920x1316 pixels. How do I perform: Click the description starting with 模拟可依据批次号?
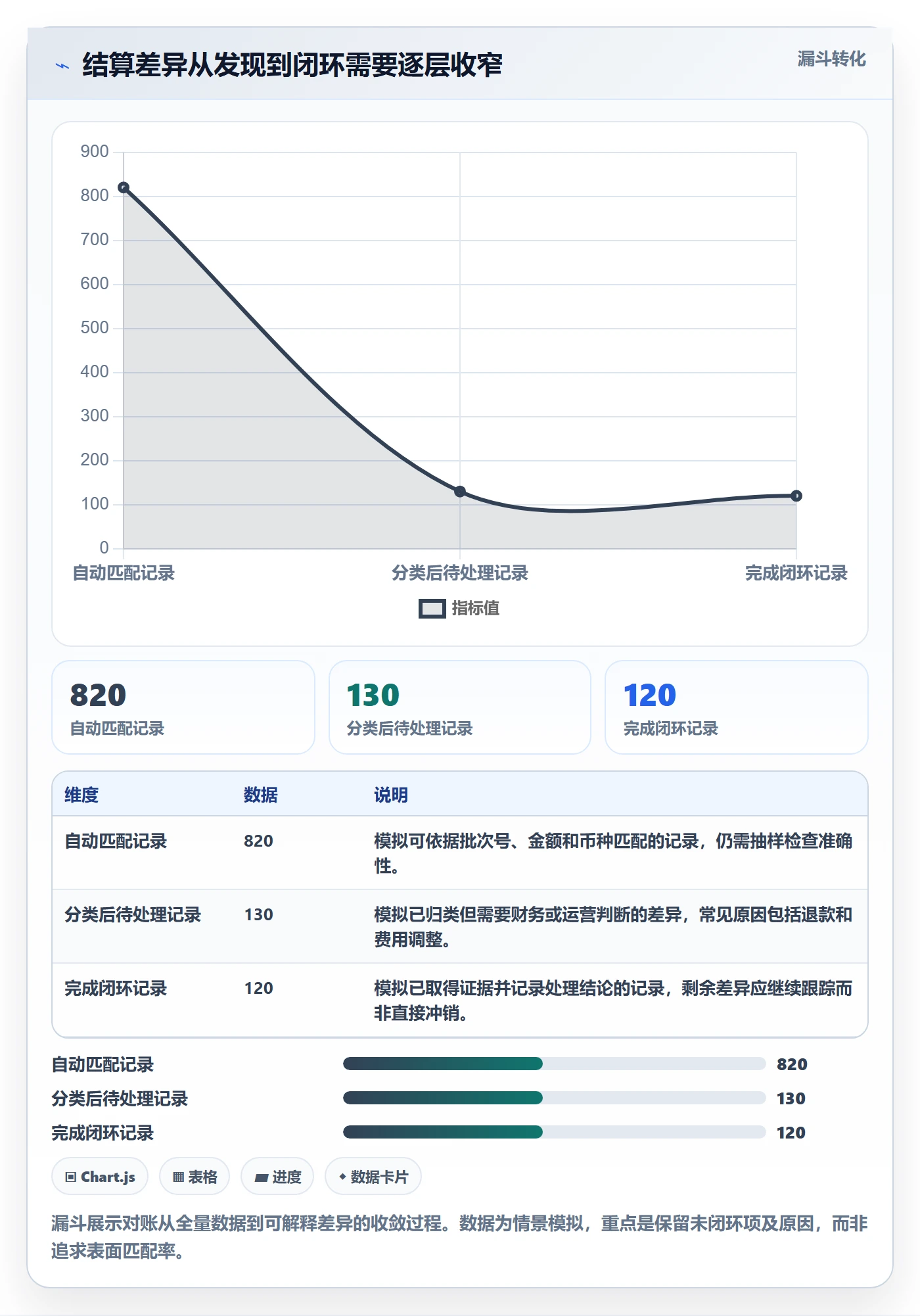tap(613, 853)
